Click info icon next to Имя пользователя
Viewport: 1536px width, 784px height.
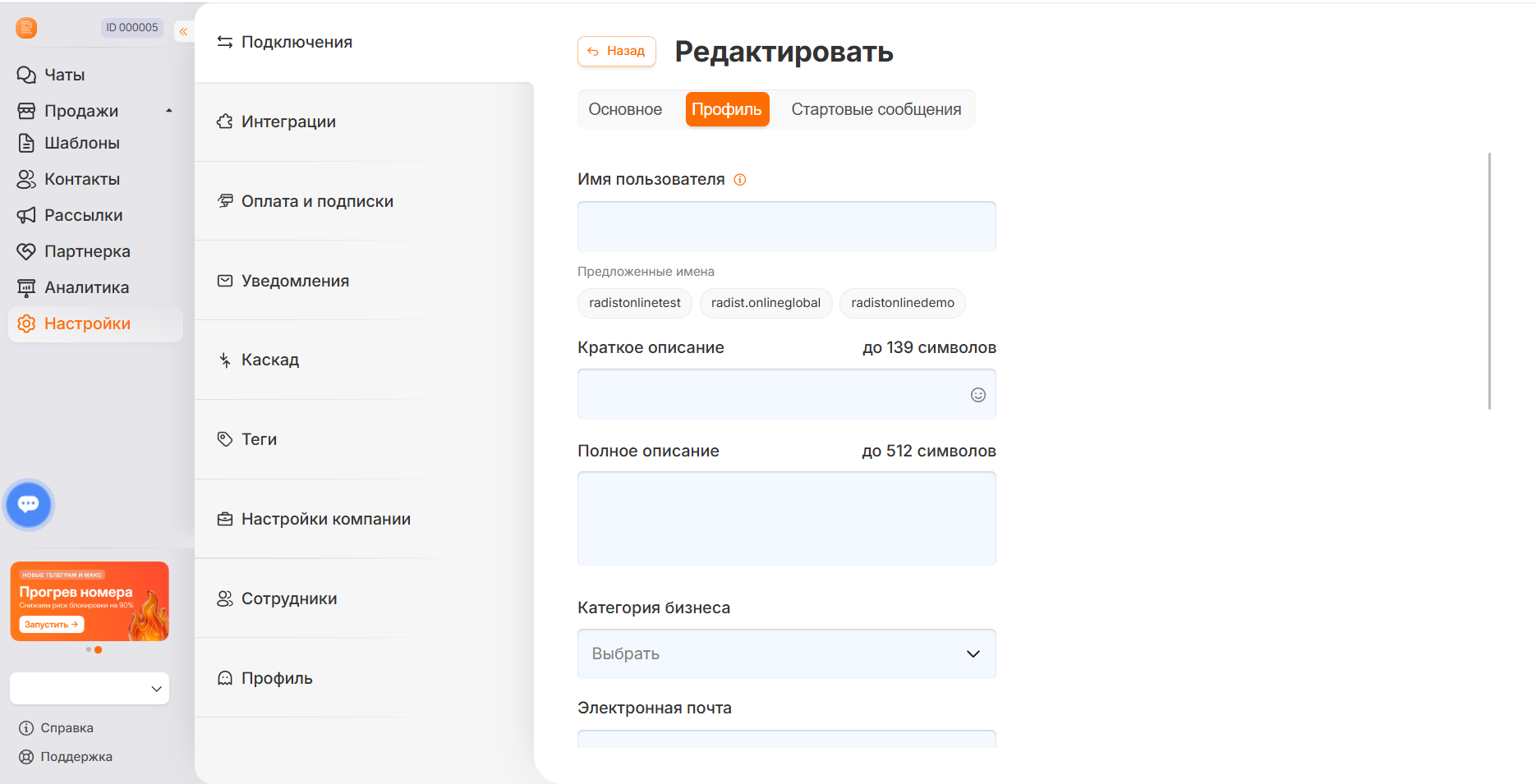[x=740, y=180]
